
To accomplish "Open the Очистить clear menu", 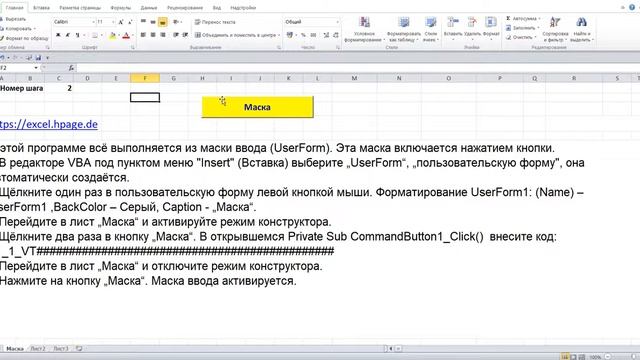I will 520,37.
